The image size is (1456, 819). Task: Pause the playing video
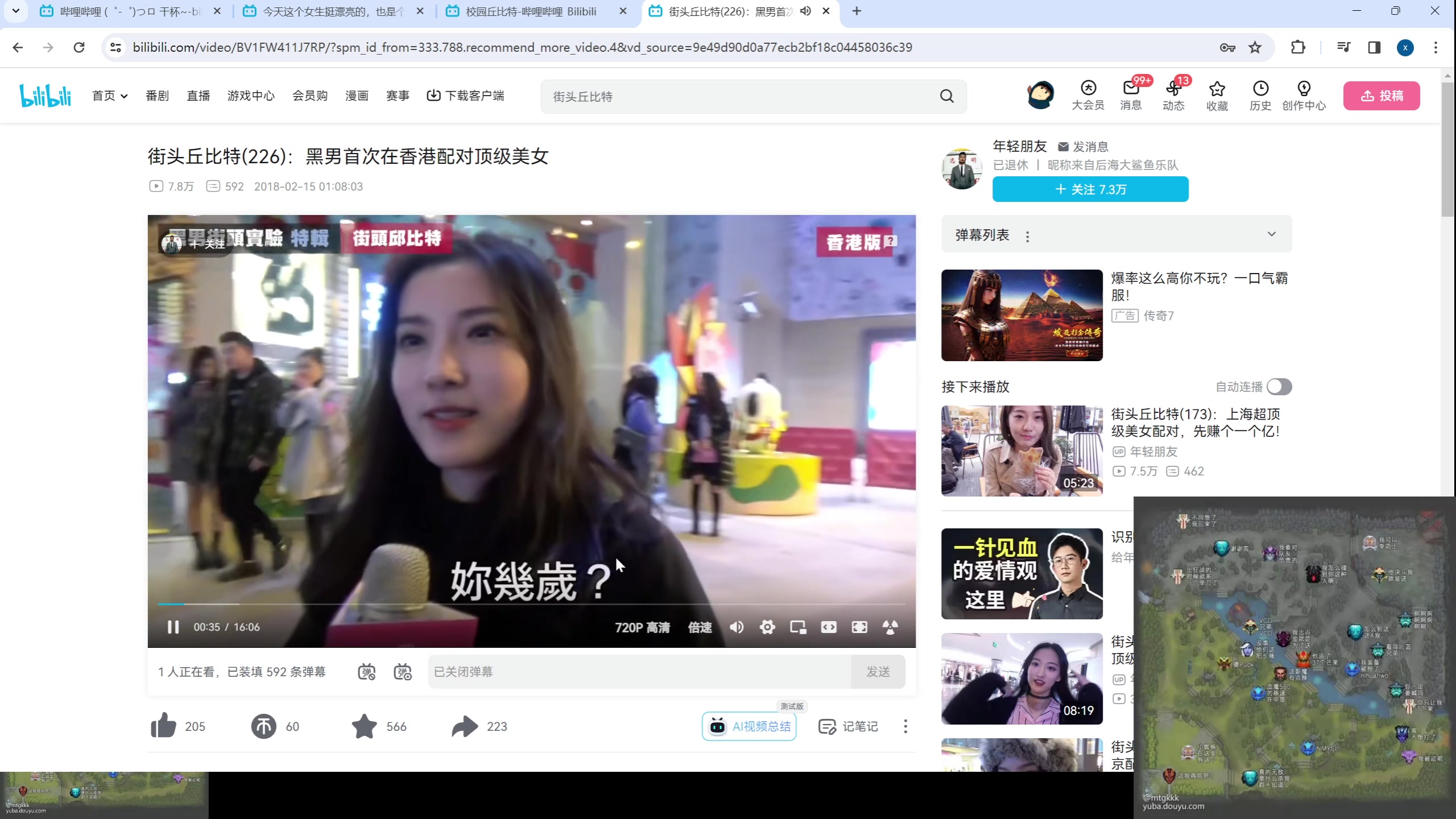tap(173, 627)
